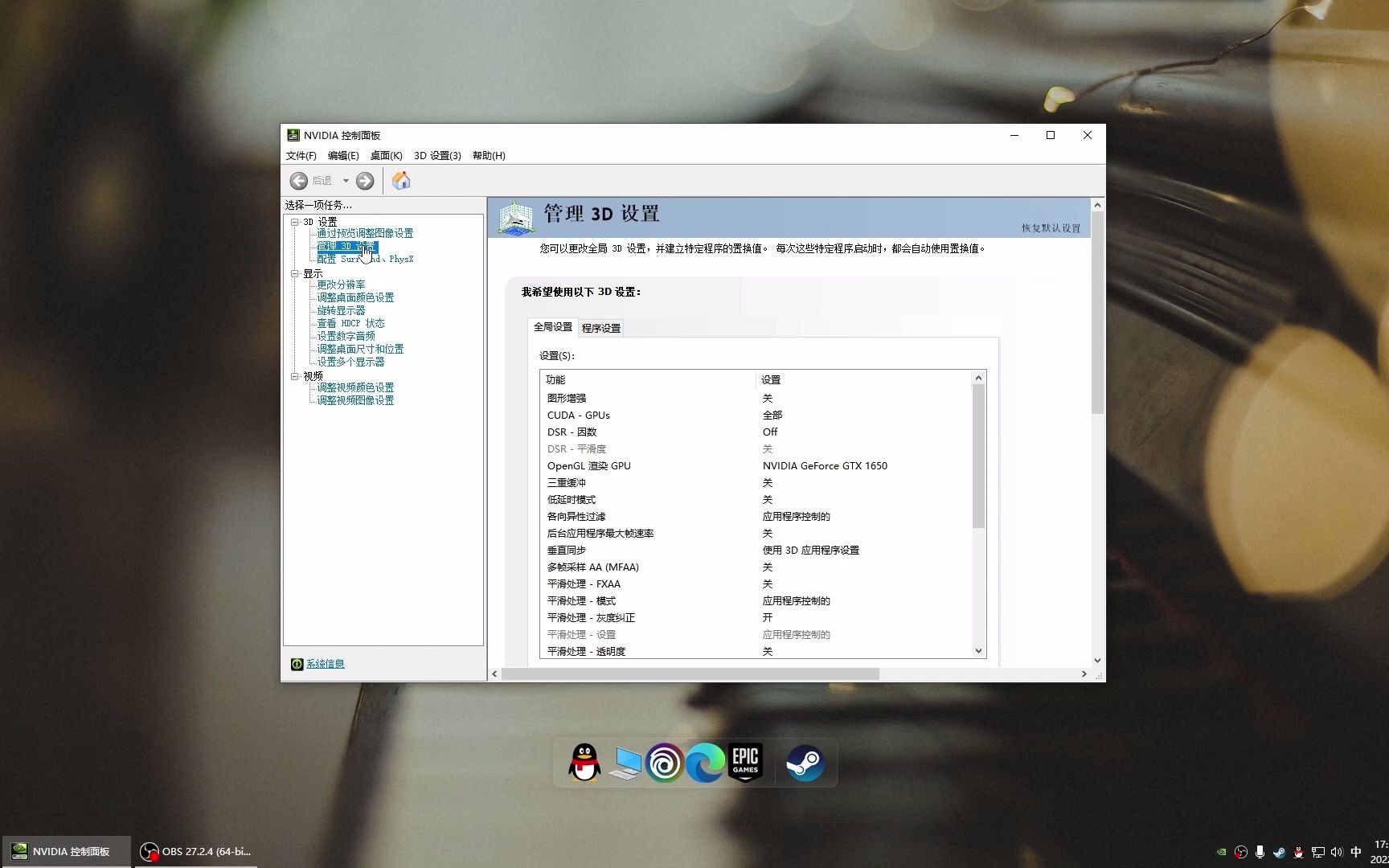Select the 低延时模式 setting row
1389x868 pixels.
(756, 500)
